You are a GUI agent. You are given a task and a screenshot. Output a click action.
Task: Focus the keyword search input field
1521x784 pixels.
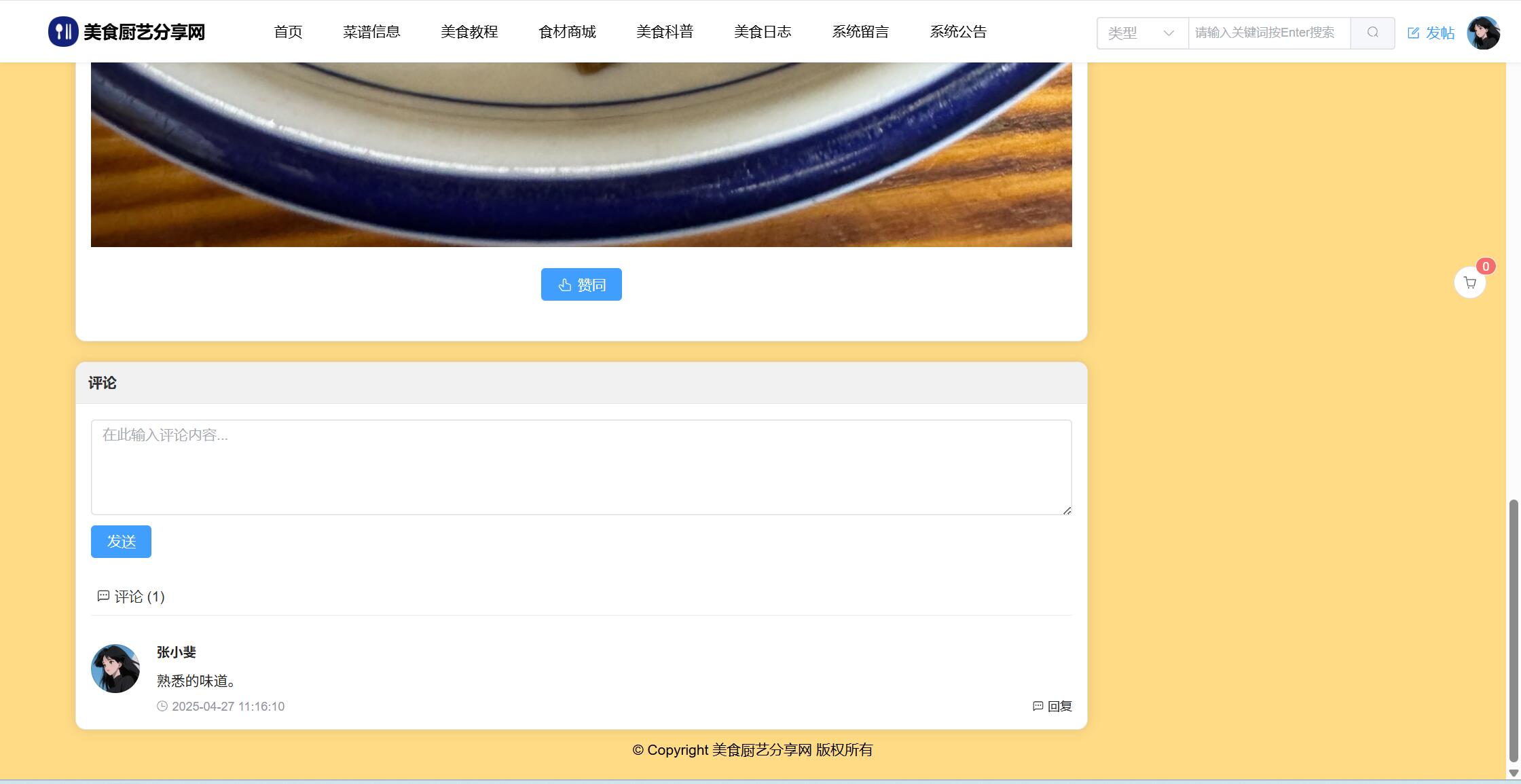click(x=1268, y=33)
